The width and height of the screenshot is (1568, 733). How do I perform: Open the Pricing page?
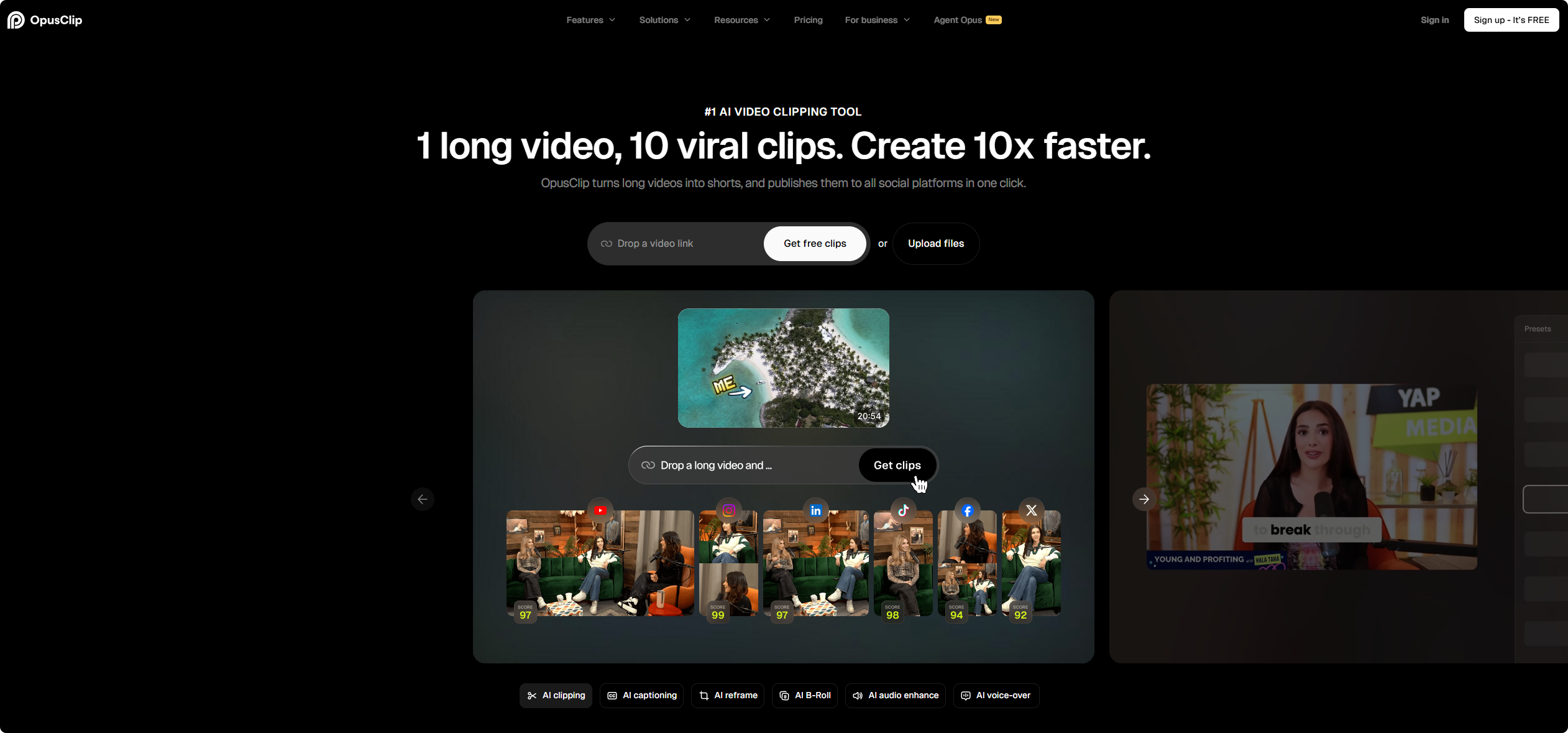click(808, 20)
